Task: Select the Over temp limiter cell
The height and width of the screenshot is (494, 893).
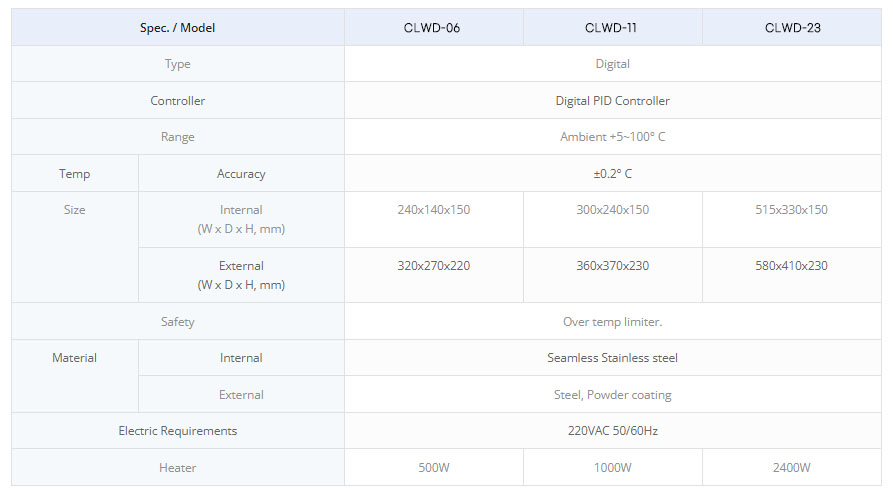Action: 612,322
